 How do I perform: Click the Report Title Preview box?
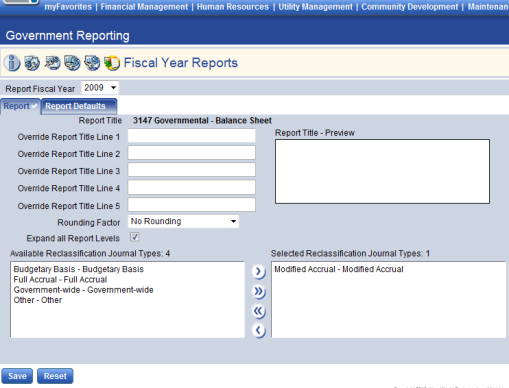tap(382, 171)
